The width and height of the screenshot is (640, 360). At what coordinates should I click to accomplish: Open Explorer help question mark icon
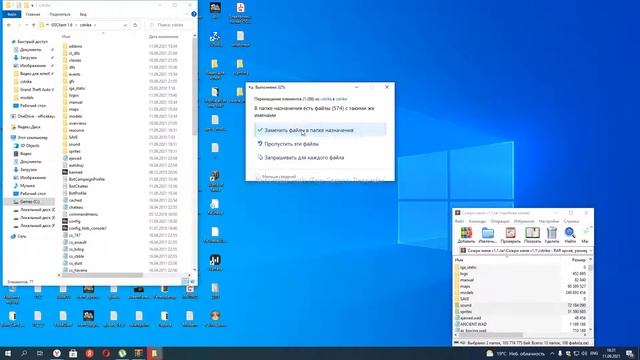[194, 14]
